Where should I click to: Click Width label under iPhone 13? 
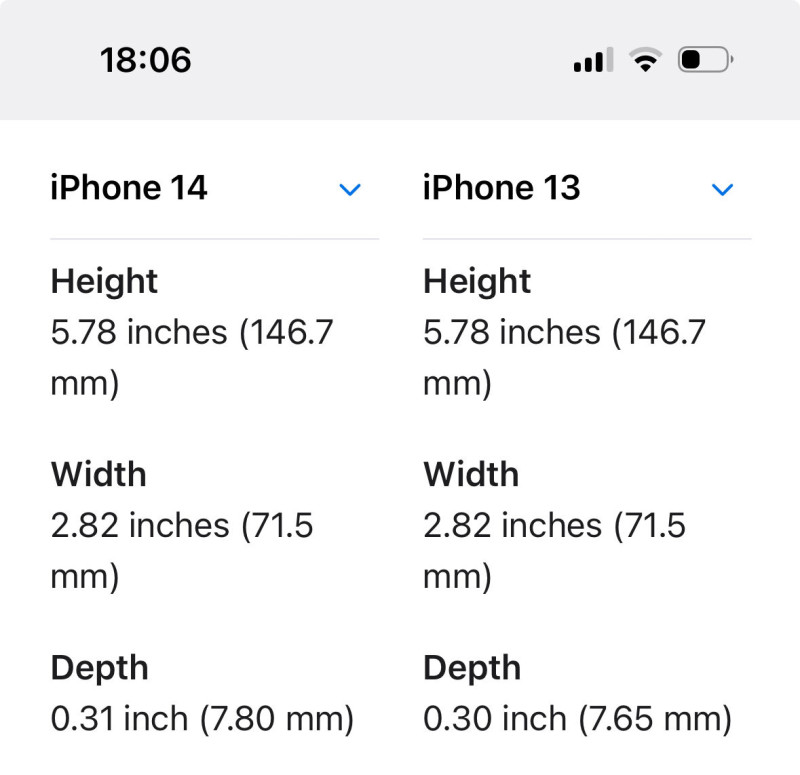click(x=471, y=474)
